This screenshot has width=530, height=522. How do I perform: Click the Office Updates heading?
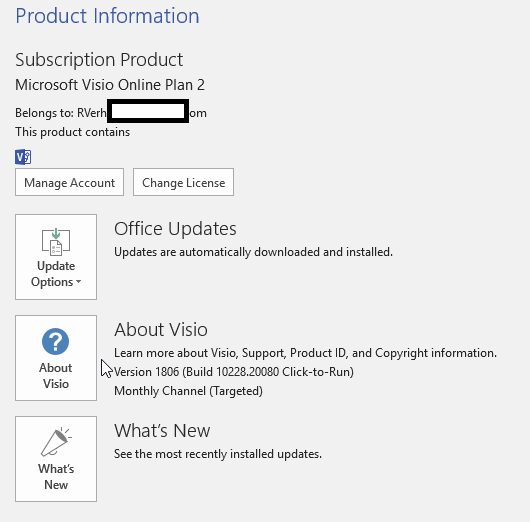(x=175, y=229)
